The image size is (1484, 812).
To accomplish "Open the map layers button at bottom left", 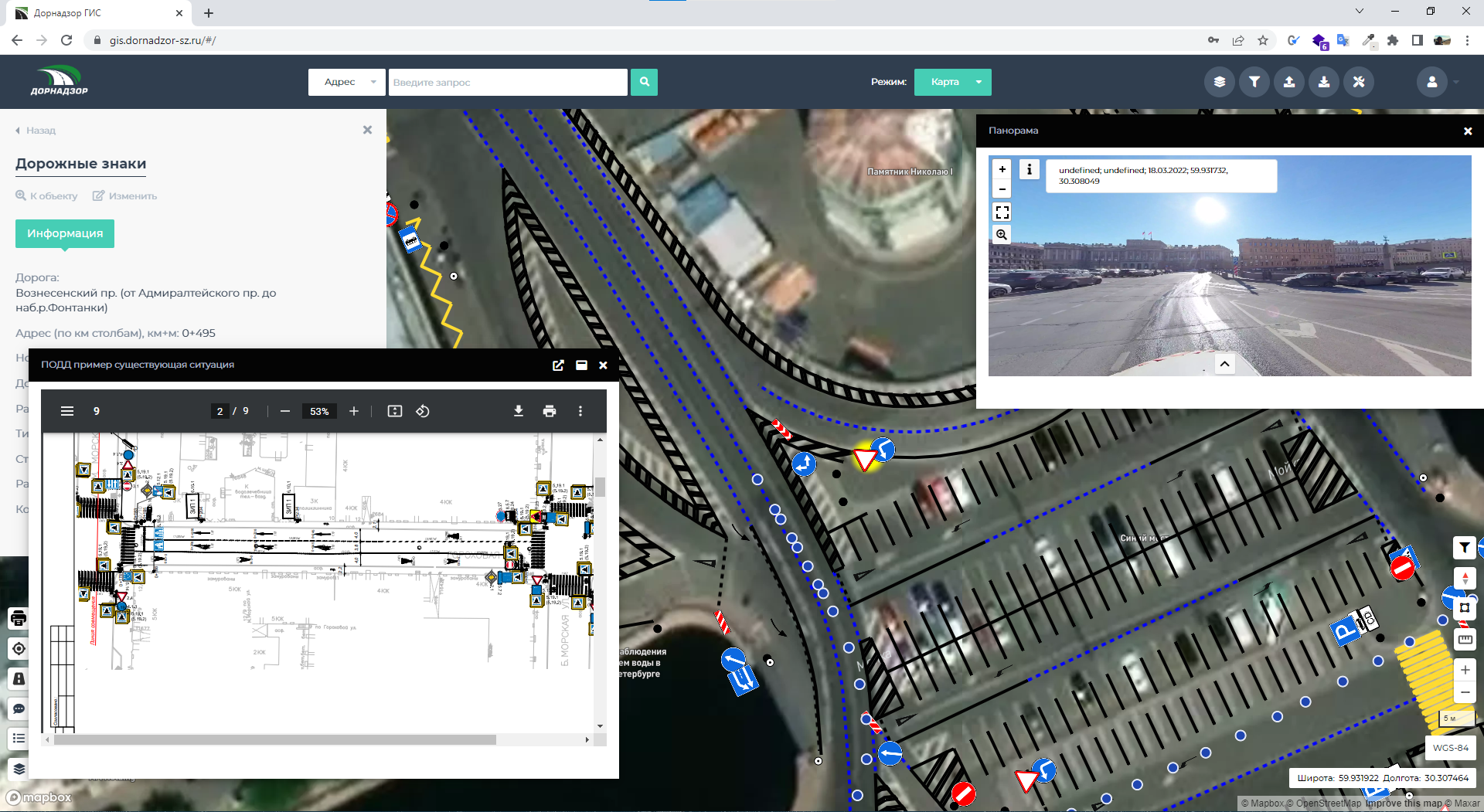I will tap(19, 769).
